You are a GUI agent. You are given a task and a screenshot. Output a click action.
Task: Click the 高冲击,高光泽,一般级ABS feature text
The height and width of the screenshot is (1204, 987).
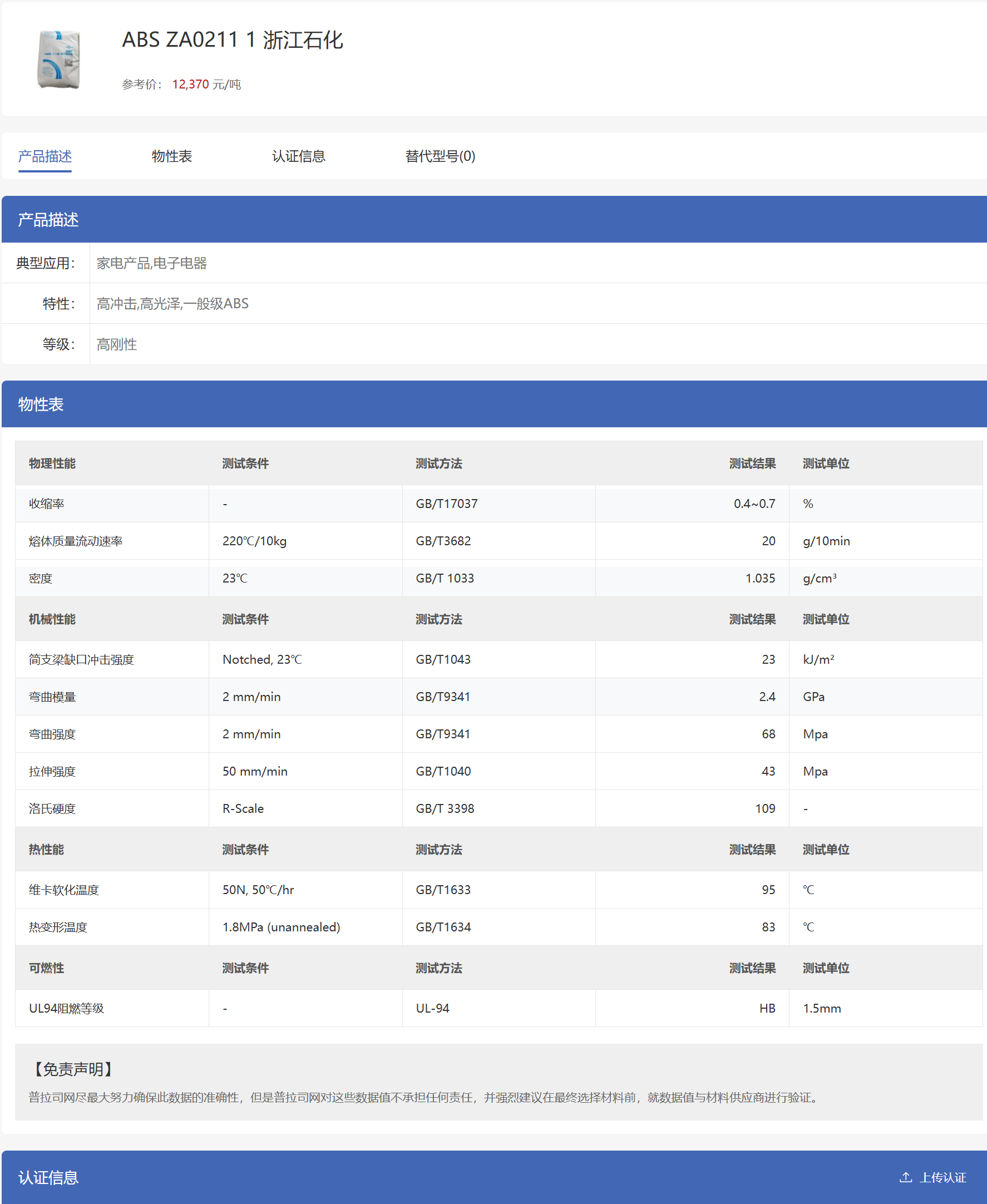[x=172, y=304]
